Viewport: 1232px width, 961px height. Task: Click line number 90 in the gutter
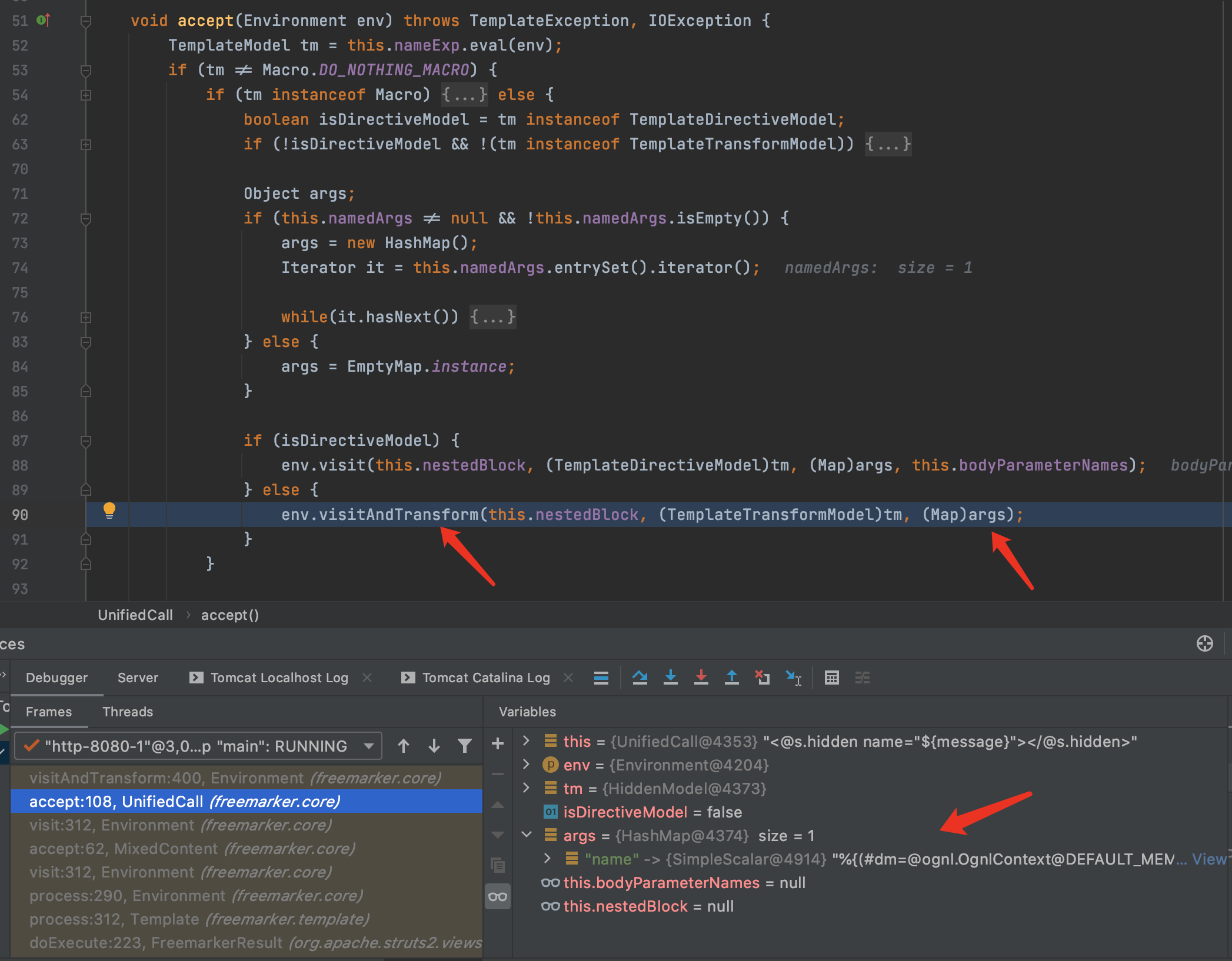(x=20, y=515)
